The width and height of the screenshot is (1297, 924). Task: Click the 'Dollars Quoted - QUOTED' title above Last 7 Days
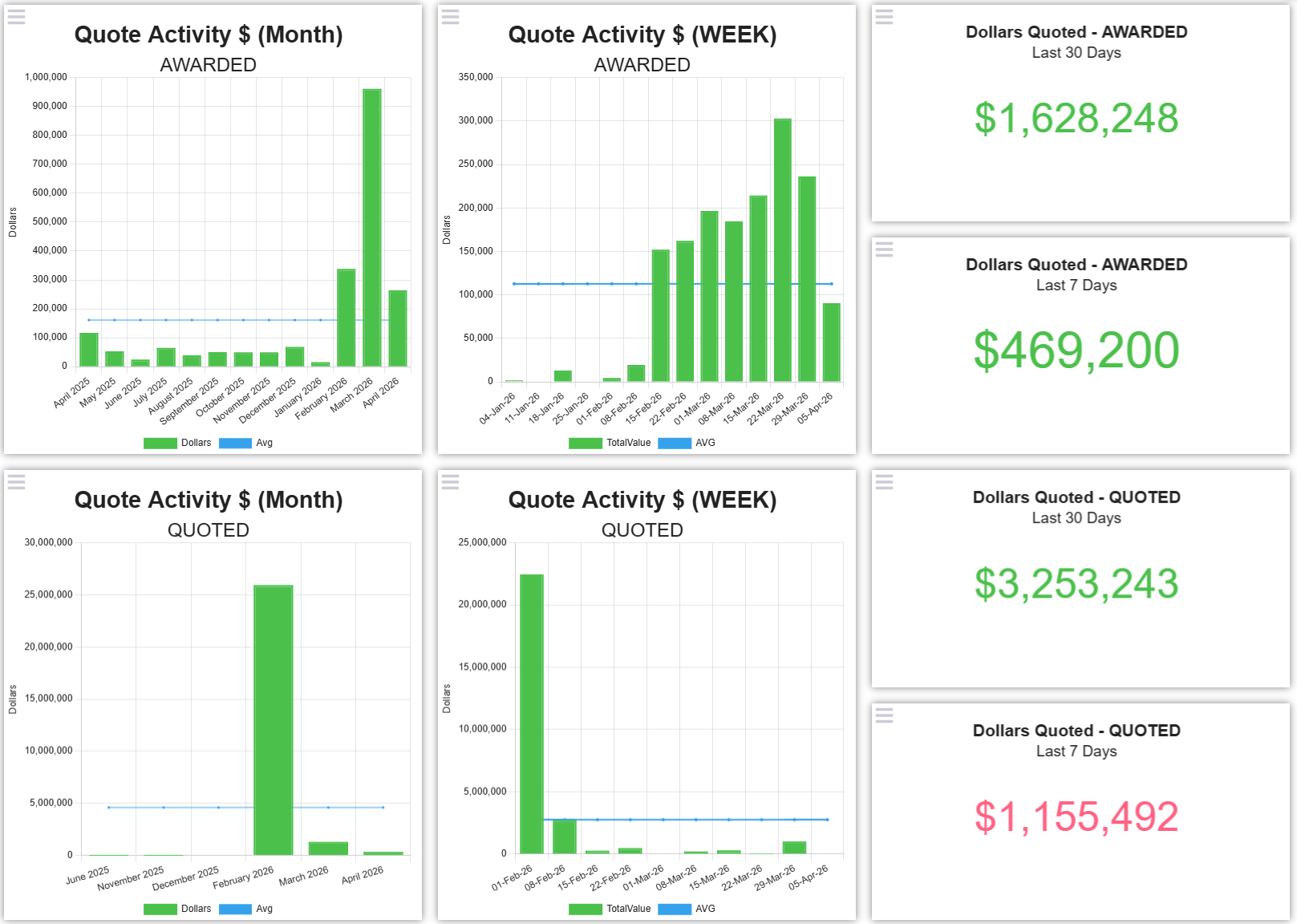pos(1076,731)
